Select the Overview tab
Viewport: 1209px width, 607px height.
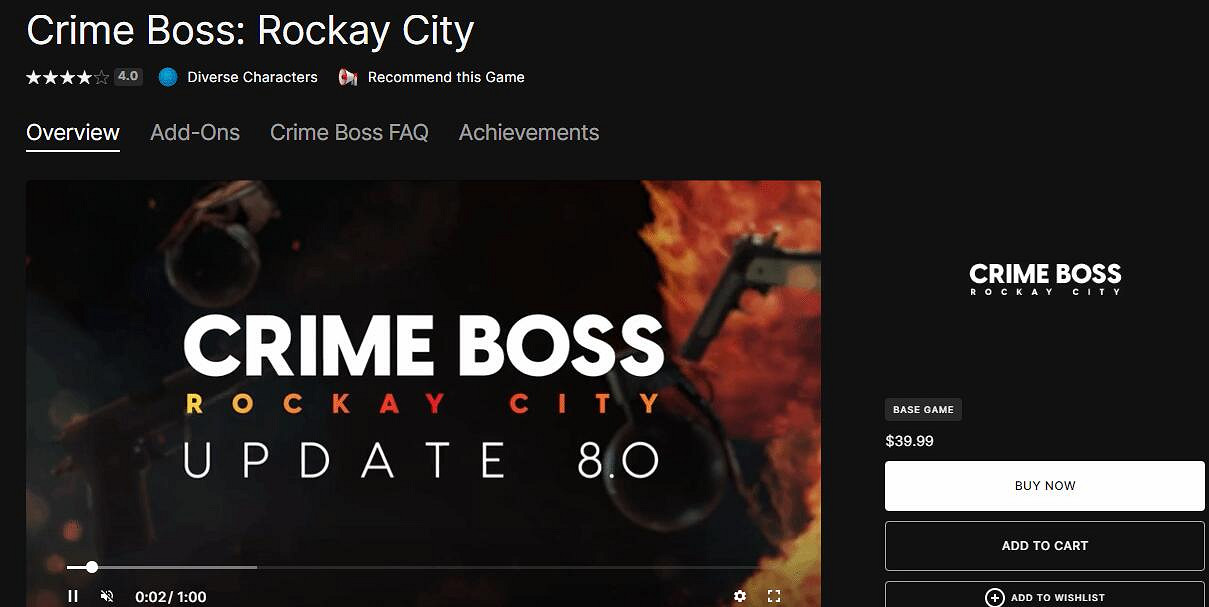click(x=73, y=132)
